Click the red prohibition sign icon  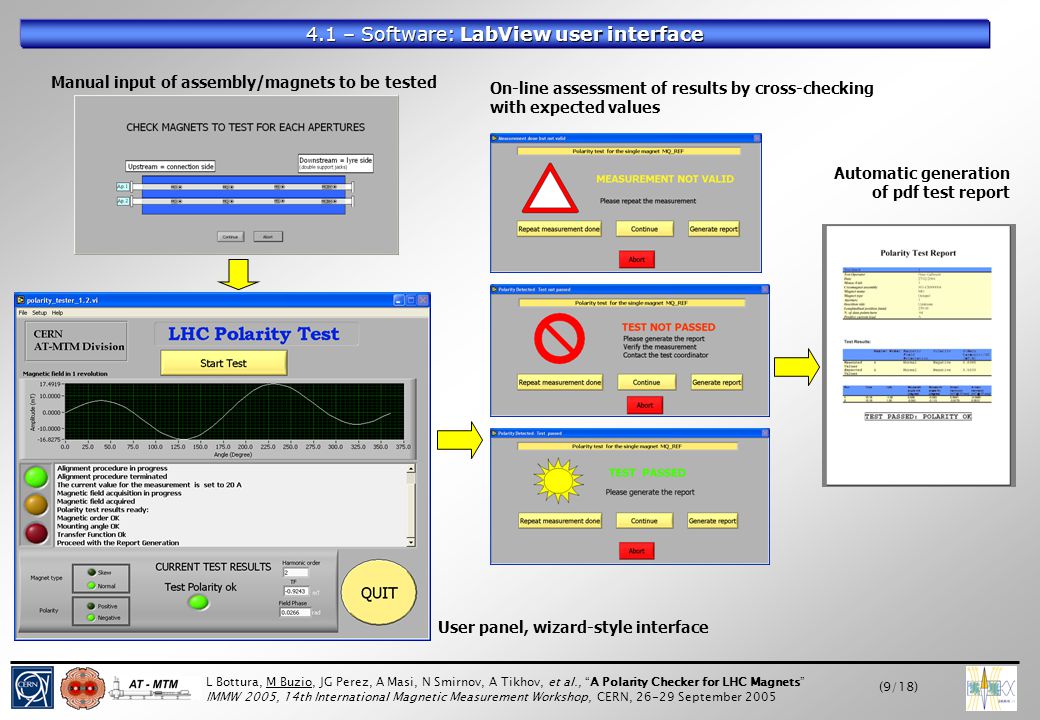pos(559,339)
